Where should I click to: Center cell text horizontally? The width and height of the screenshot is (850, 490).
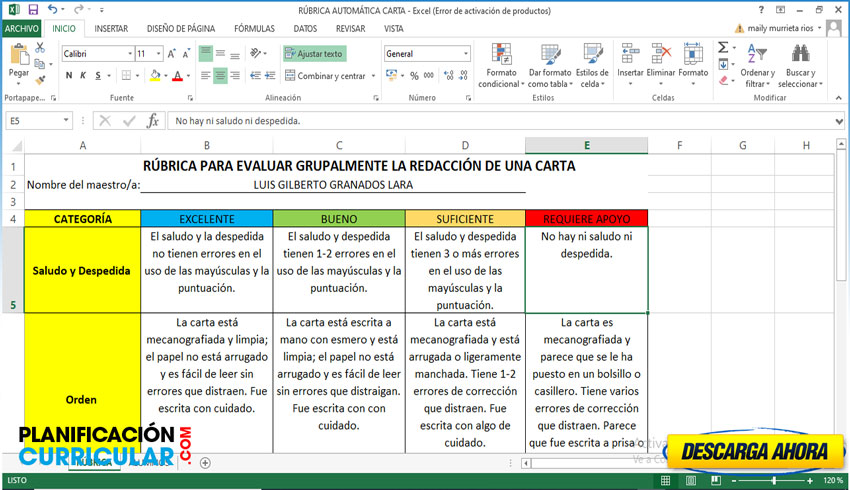pos(220,76)
